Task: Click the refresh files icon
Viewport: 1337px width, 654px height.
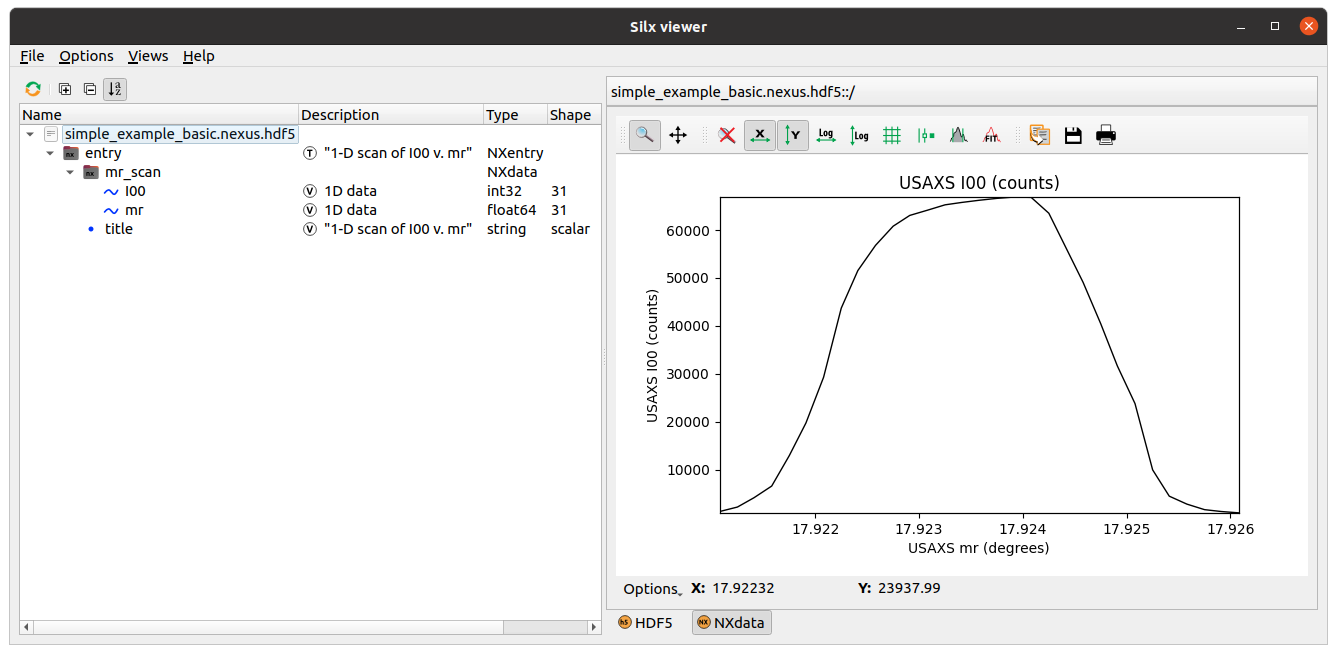Action: click(x=33, y=89)
